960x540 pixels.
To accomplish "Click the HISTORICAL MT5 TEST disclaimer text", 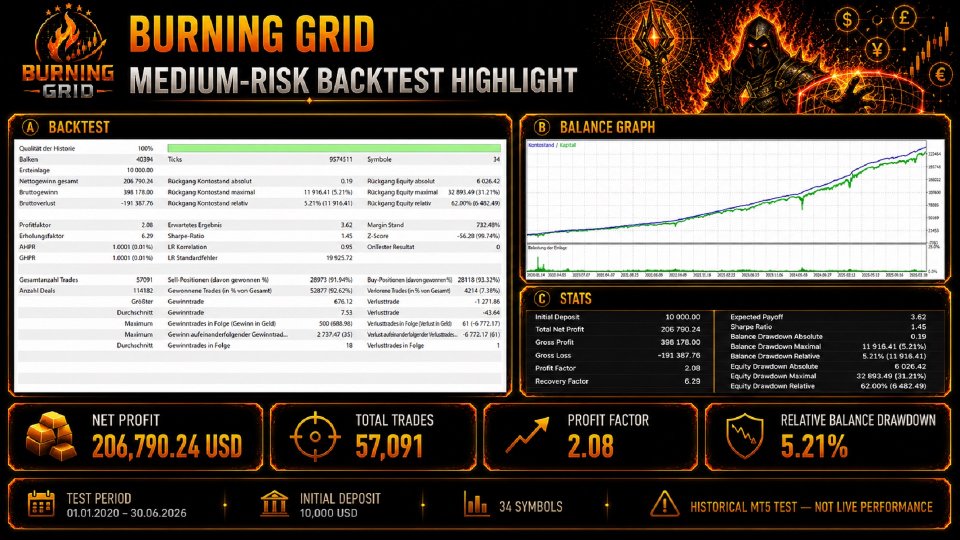I will pos(811,507).
